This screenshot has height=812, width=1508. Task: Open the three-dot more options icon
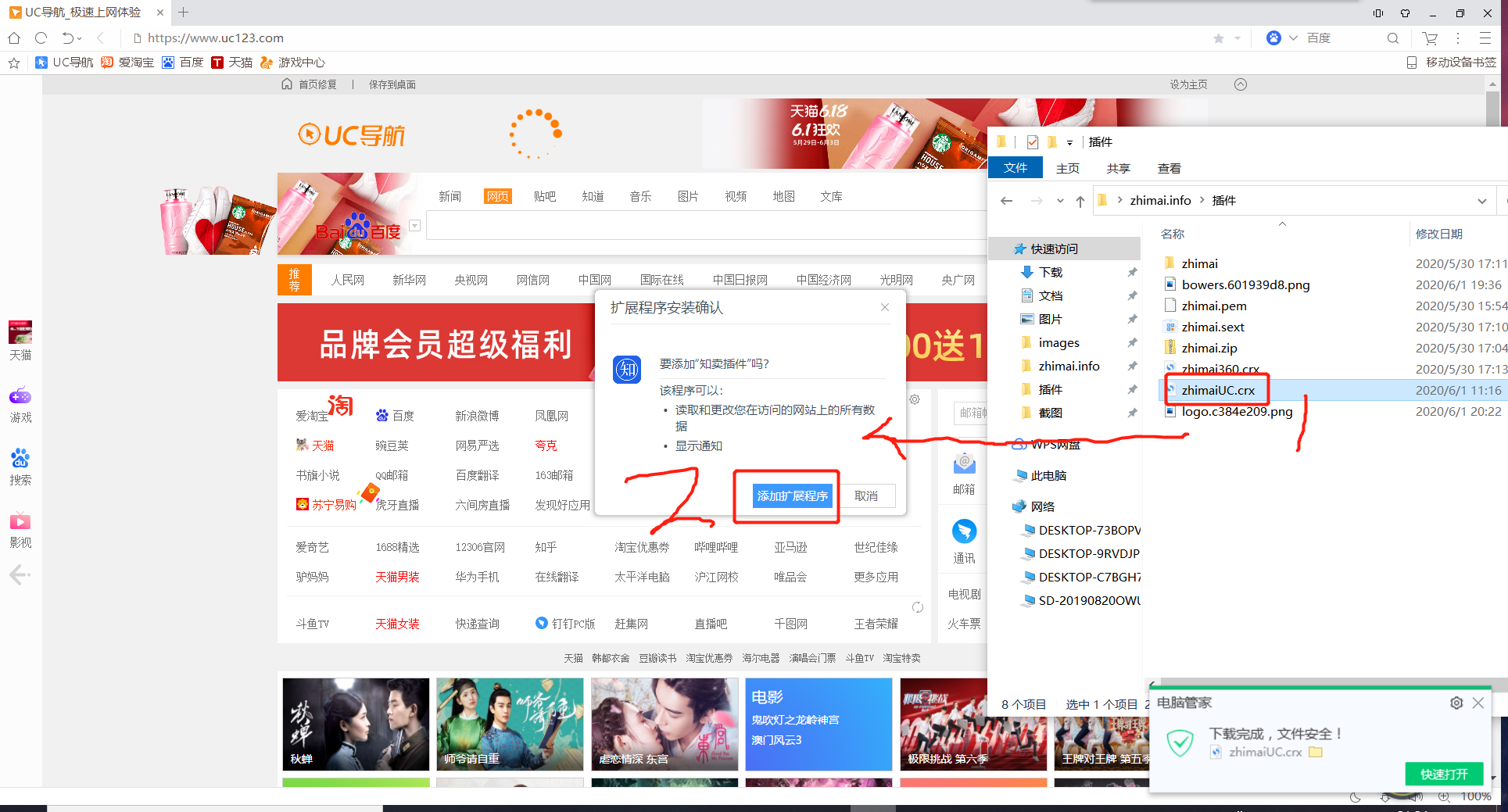1458,38
